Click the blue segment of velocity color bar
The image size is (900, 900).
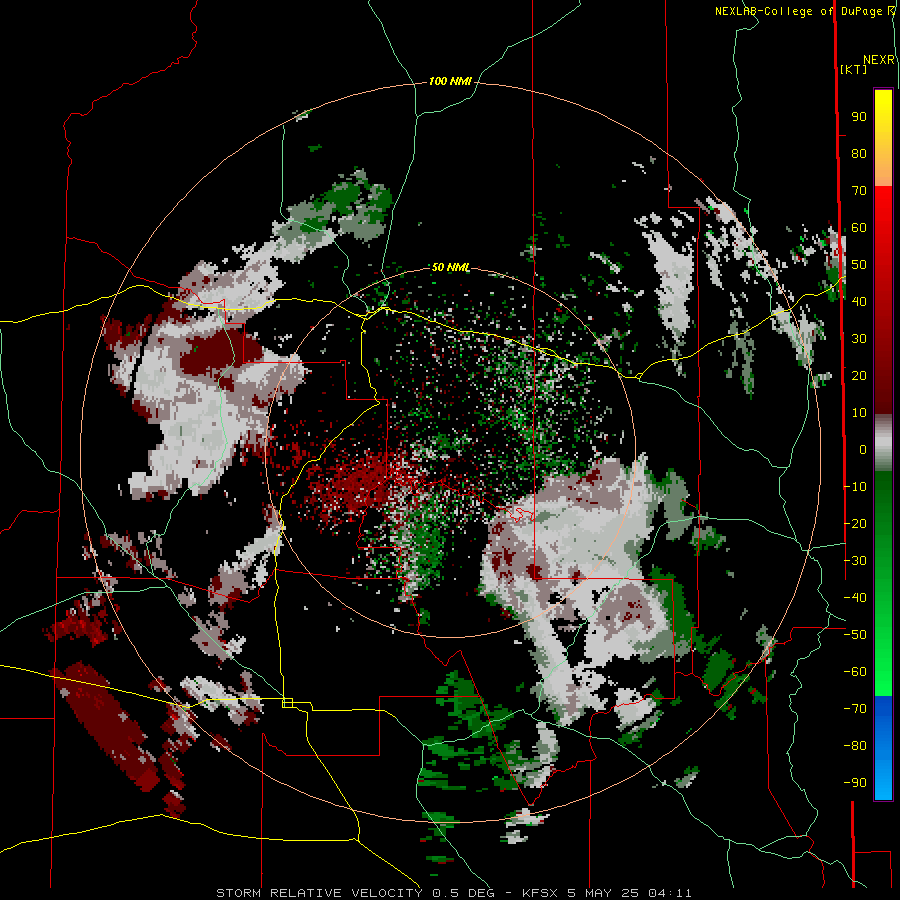click(883, 747)
